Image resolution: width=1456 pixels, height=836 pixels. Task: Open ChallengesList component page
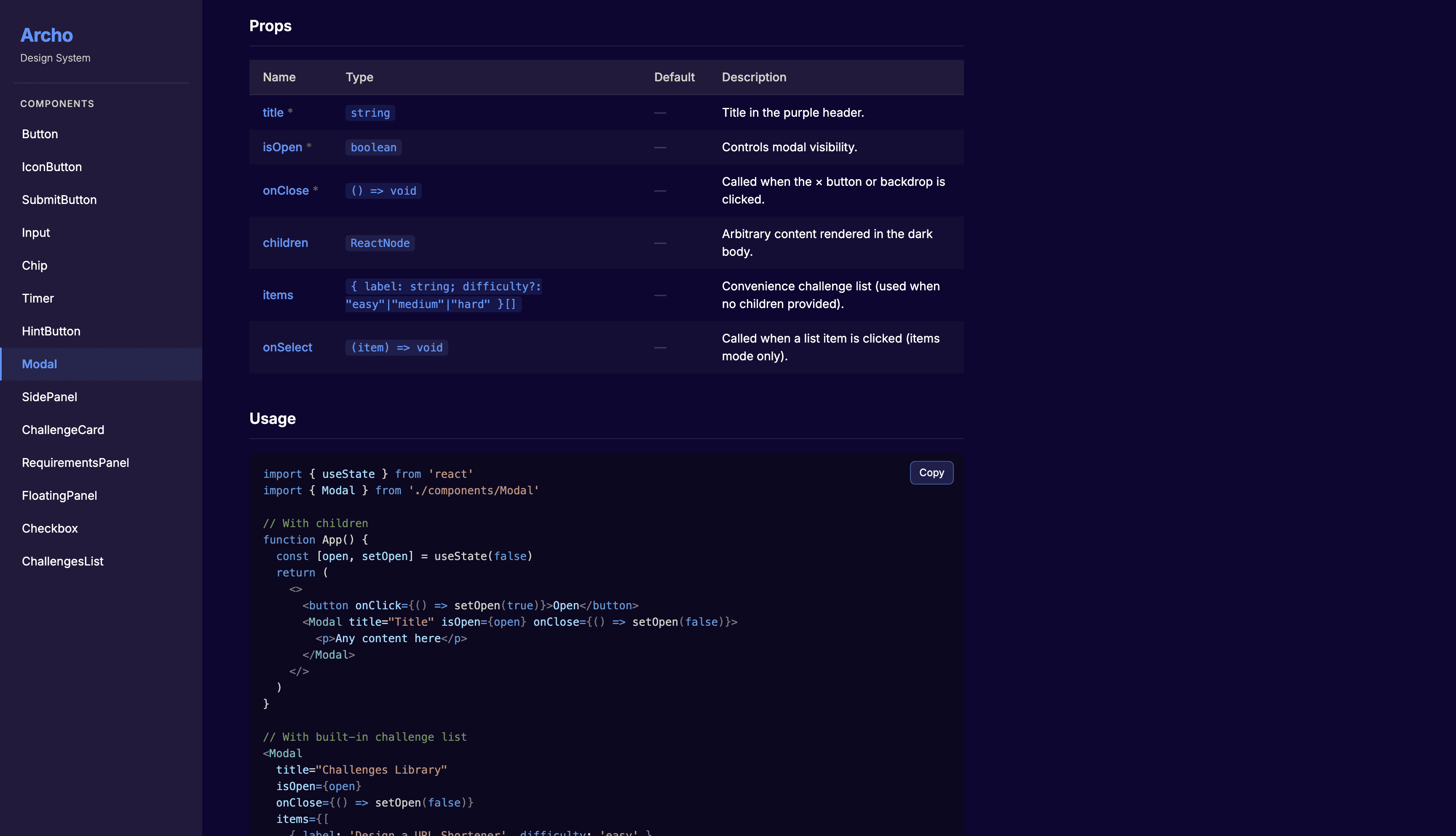coord(62,562)
